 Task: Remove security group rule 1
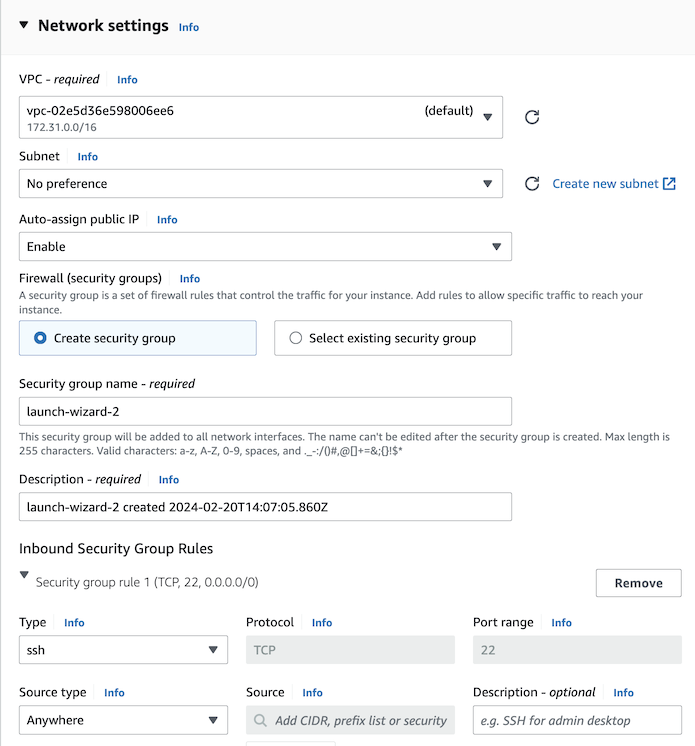[638, 583]
